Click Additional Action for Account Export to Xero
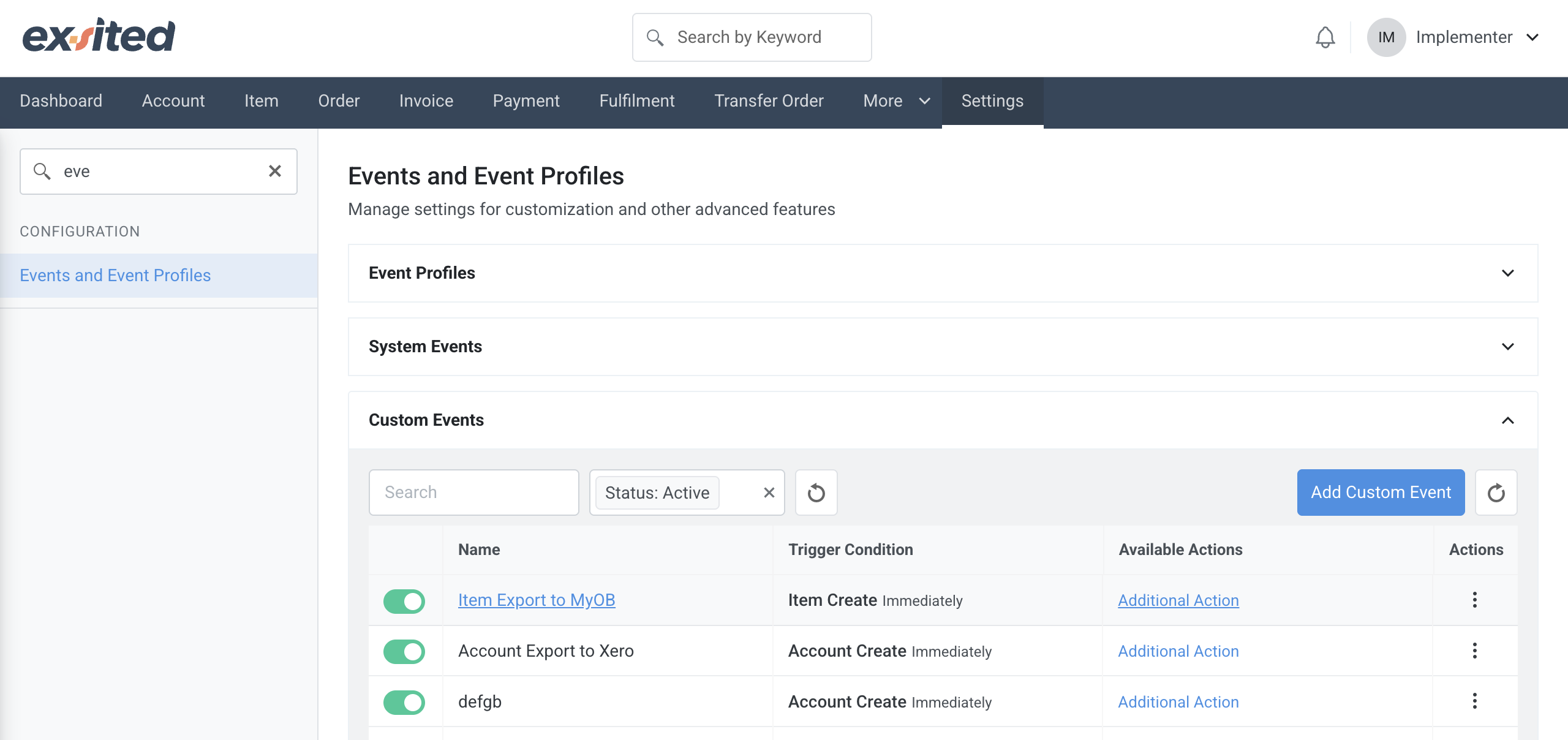 click(x=1178, y=651)
